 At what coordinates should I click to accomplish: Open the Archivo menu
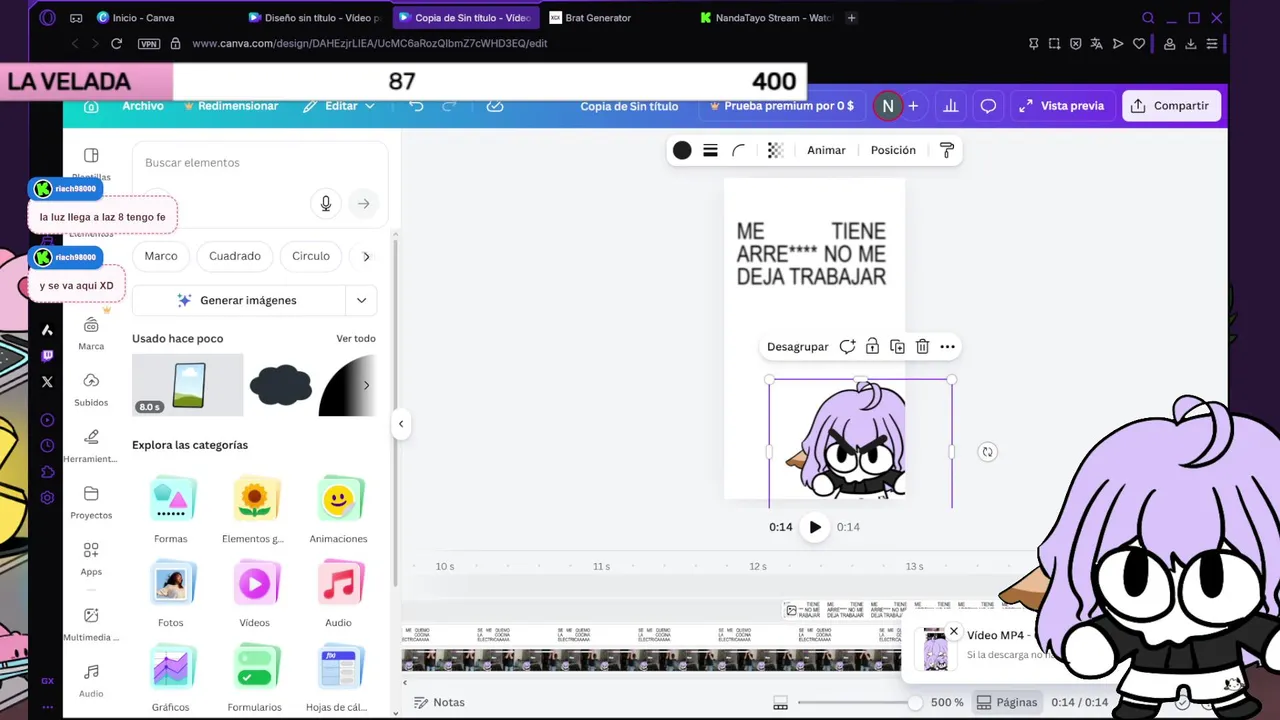pyautogui.click(x=143, y=106)
